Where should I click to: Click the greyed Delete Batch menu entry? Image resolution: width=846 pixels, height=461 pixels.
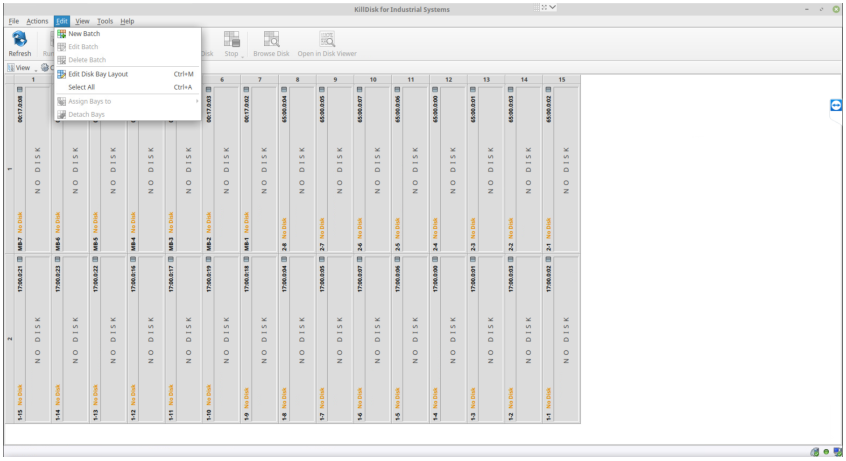pyautogui.click(x=128, y=60)
